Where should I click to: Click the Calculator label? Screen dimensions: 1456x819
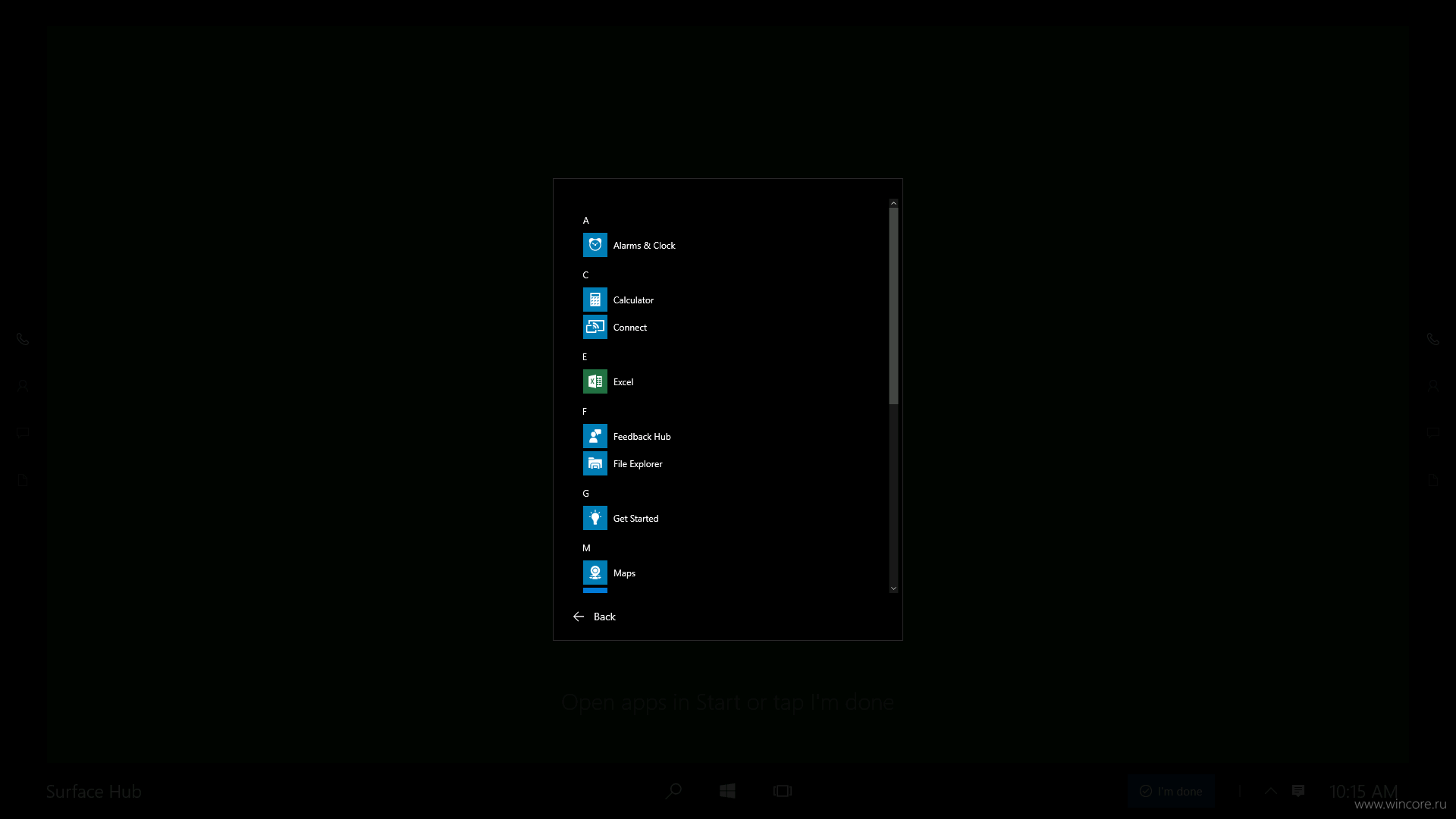click(x=633, y=300)
